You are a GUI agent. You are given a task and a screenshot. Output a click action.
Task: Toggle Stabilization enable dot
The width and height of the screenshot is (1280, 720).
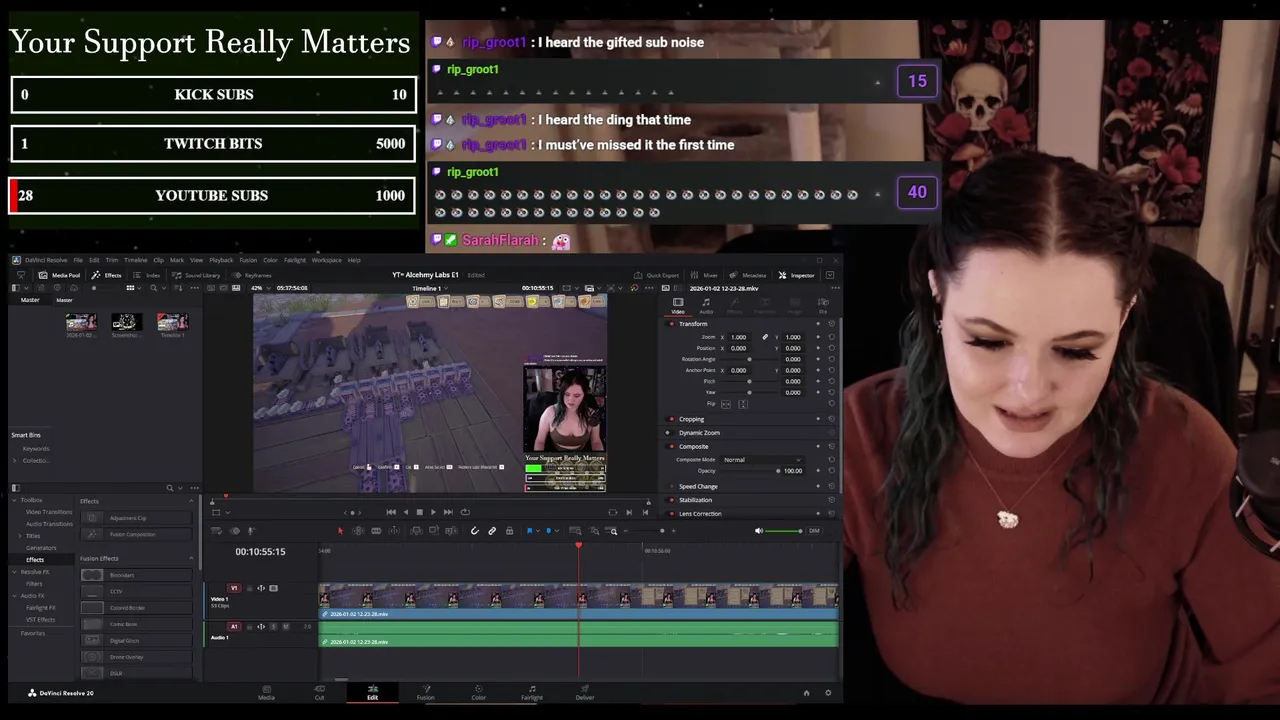[672, 500]
